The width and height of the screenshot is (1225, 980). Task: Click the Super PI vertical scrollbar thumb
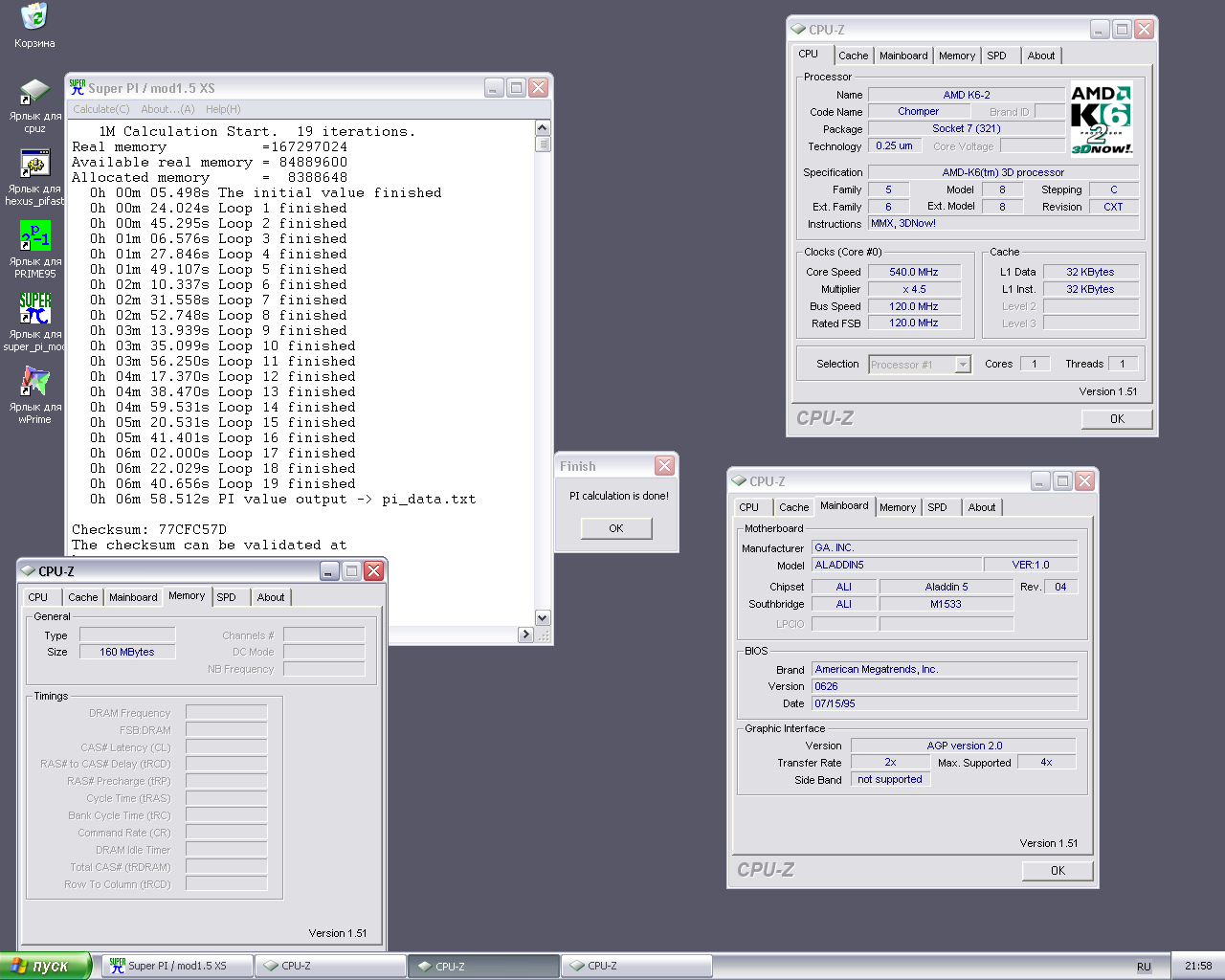543,145
